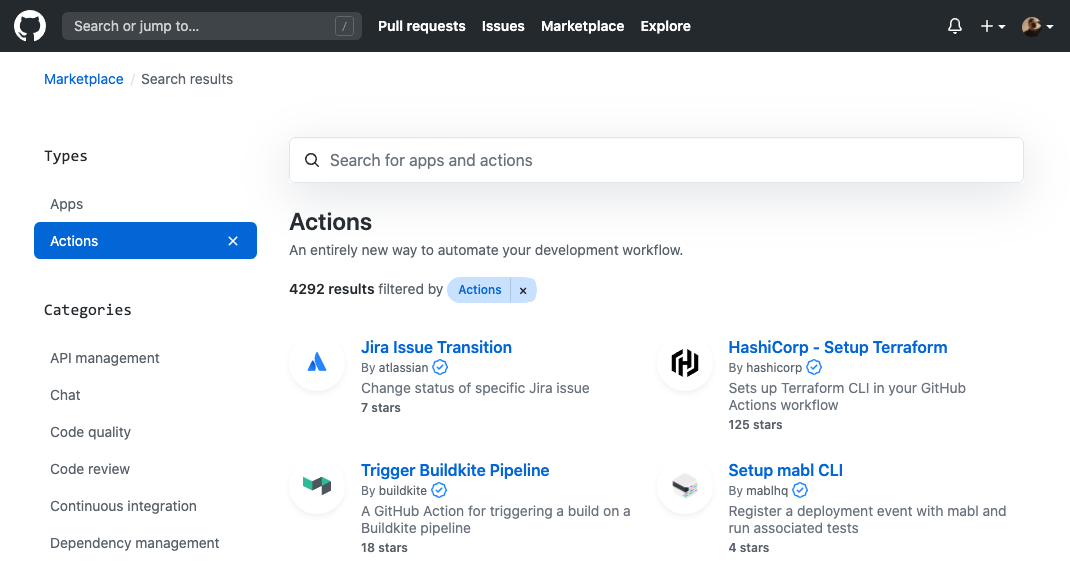Open the plus create-new dropdown
Screen dimensions: 1070x572
click(992, 26)
